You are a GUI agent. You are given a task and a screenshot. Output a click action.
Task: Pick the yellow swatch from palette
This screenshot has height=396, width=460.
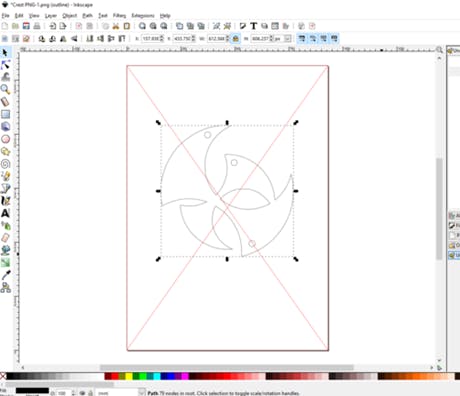[x=129, y=376]
